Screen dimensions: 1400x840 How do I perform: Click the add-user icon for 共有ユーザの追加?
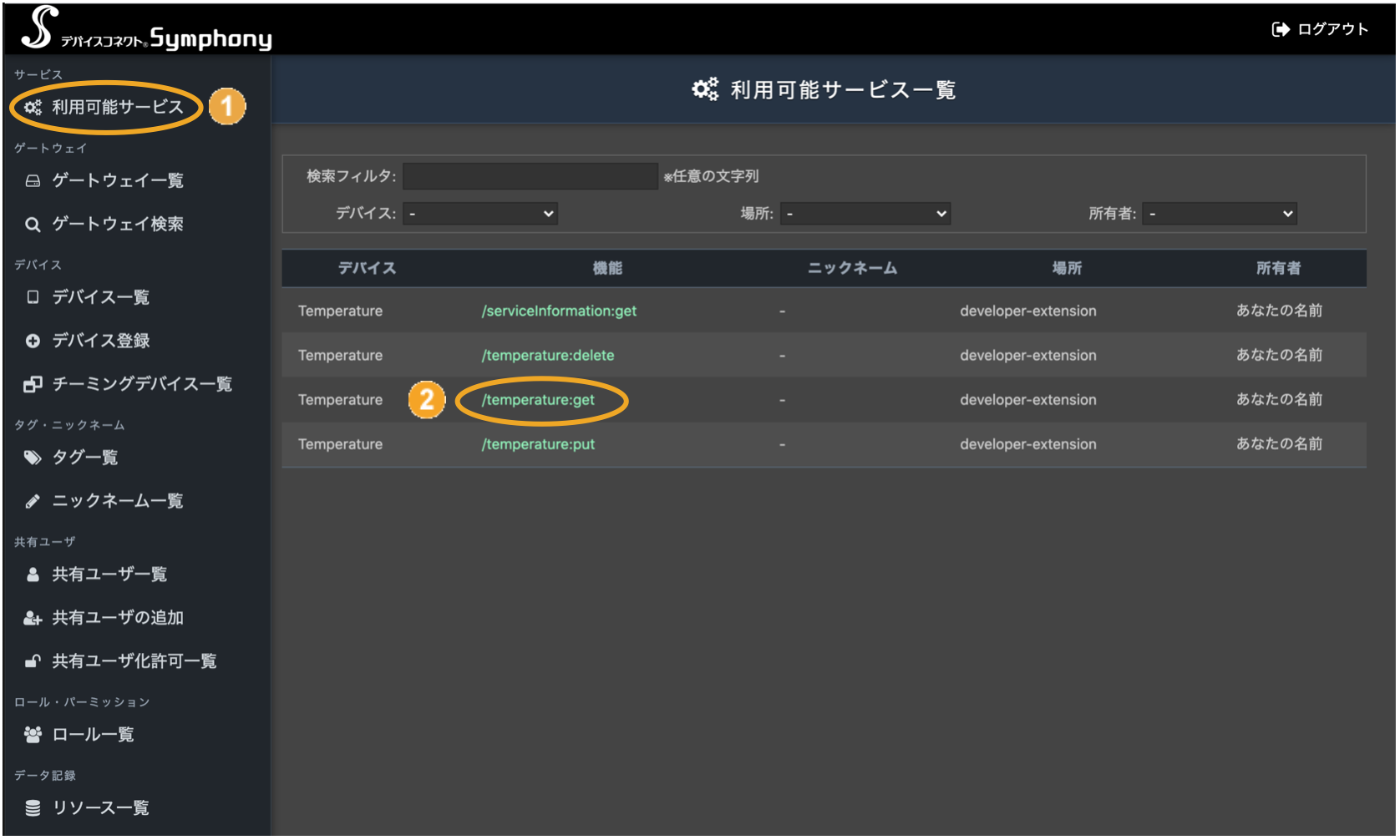[x=33, y=618]
